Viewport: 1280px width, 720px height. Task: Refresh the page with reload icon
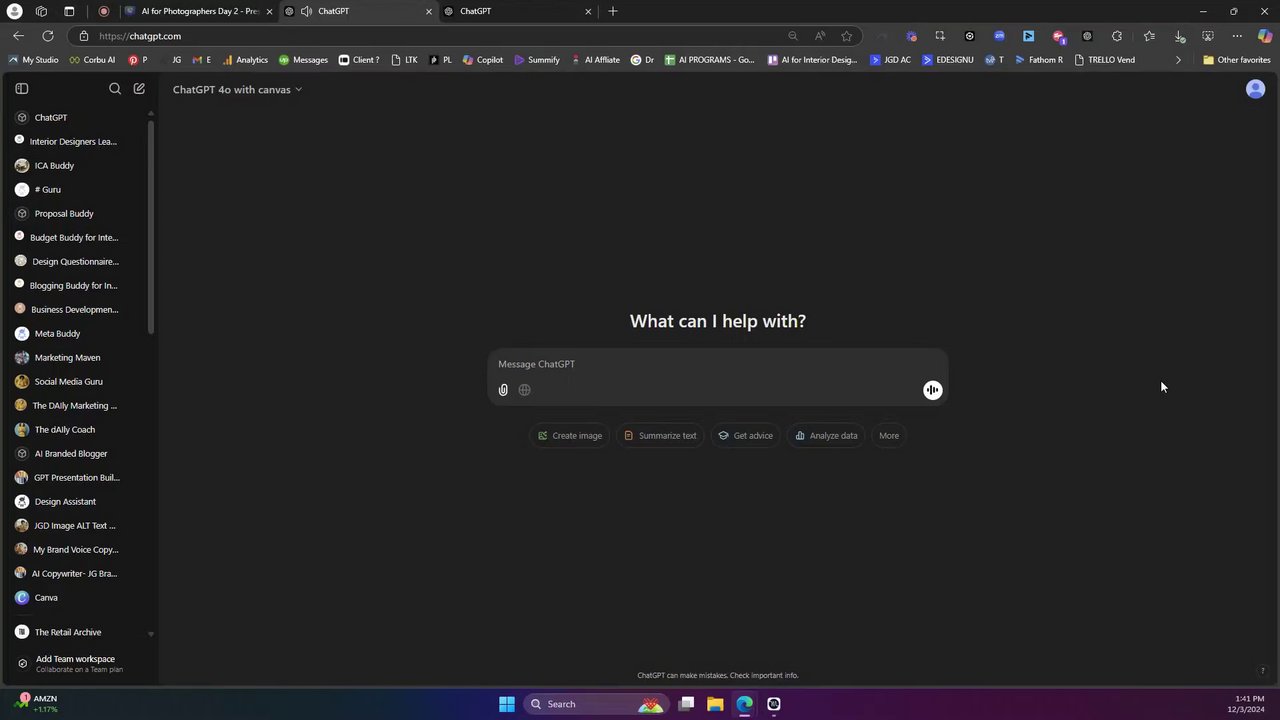(47, 36)
